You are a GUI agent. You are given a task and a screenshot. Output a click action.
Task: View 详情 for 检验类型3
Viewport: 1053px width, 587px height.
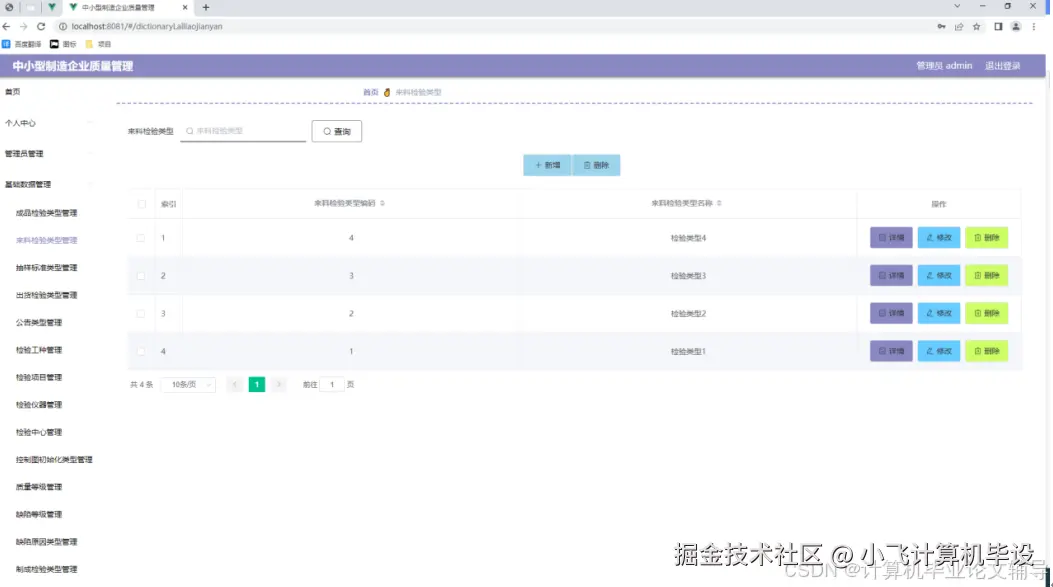[891, 275]
